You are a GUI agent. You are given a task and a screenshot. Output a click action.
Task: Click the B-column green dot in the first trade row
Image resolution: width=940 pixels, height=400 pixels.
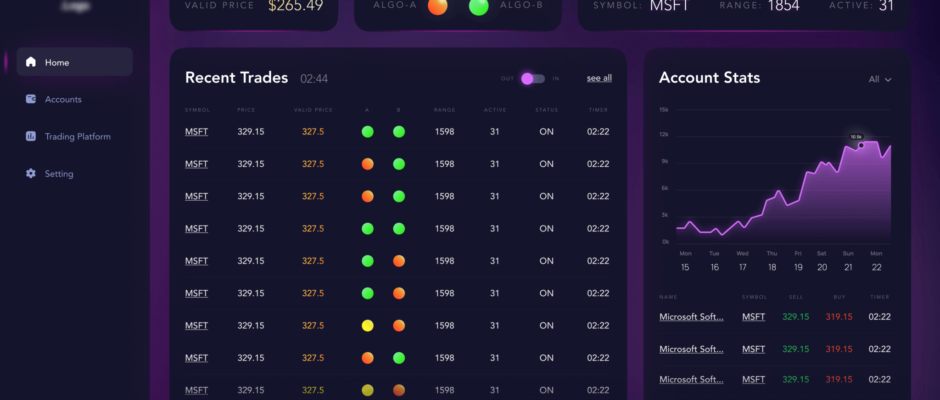coord(399,131)
